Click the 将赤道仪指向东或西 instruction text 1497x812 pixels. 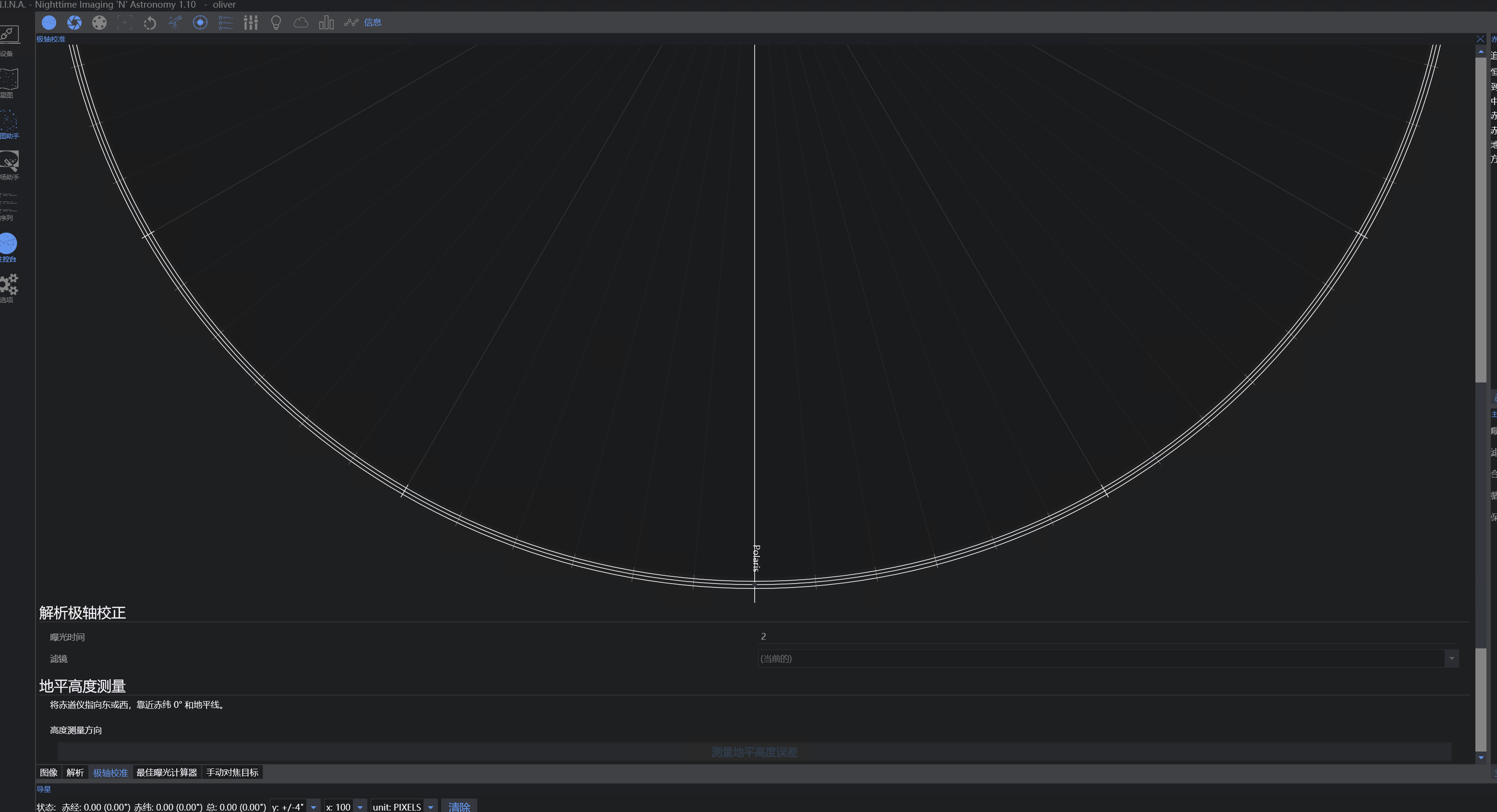tap(136, 705)
